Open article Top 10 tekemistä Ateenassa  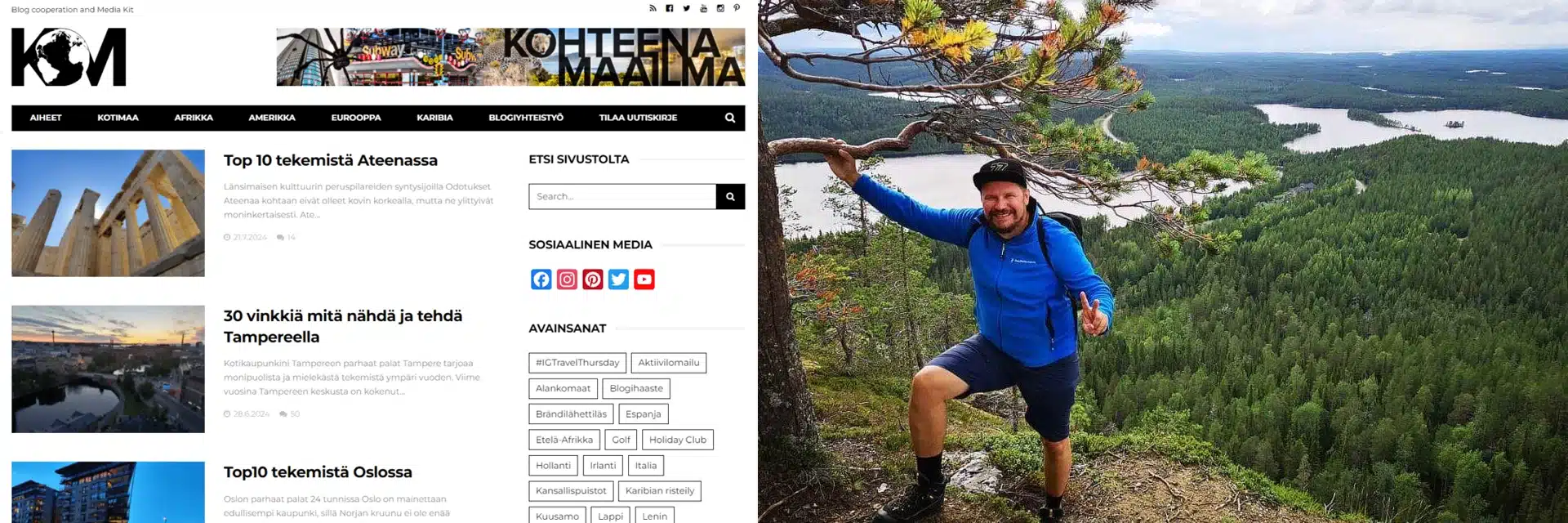[x=331, y=160]
